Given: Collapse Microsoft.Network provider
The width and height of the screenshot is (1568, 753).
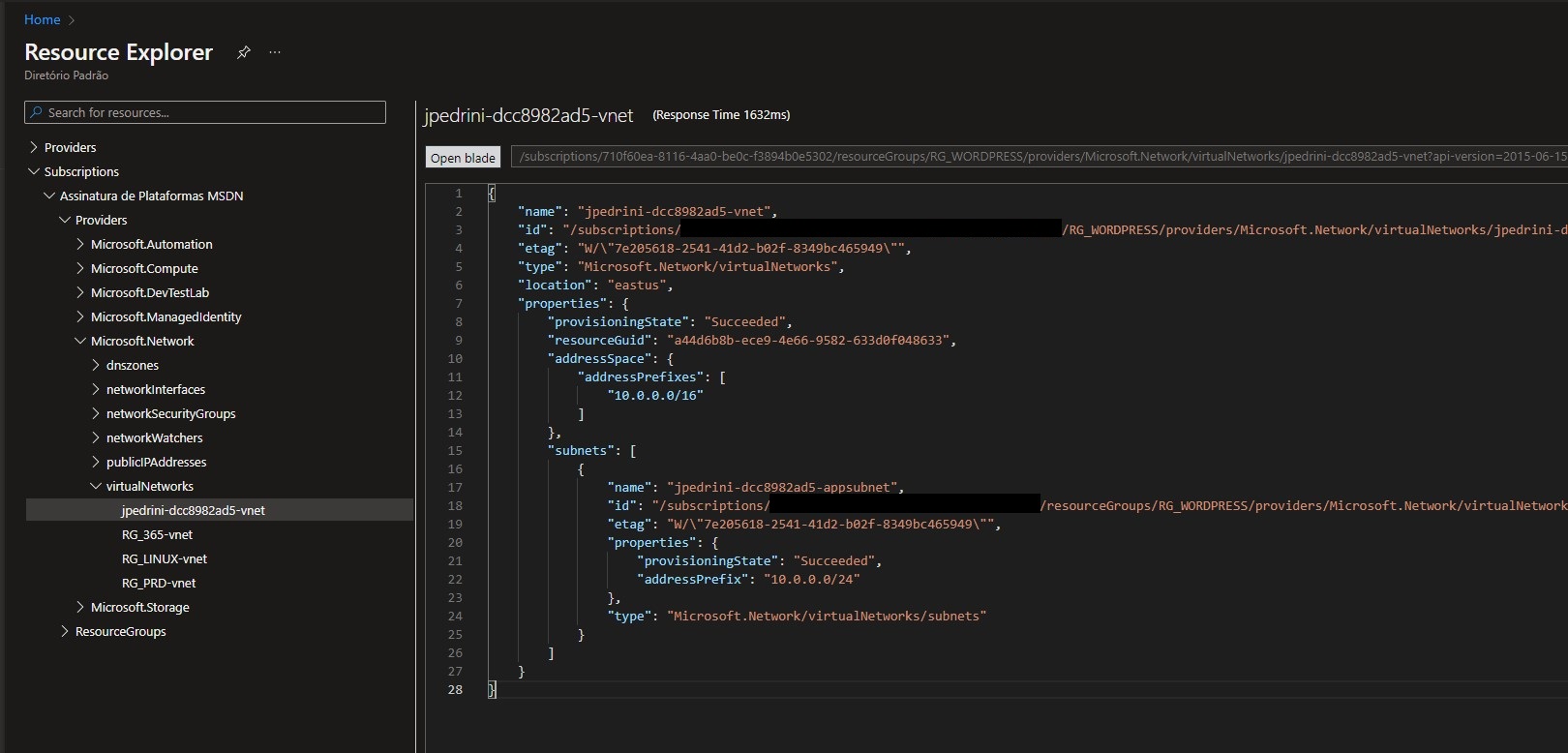Looking at the screenshot, I should click(80, 341).
